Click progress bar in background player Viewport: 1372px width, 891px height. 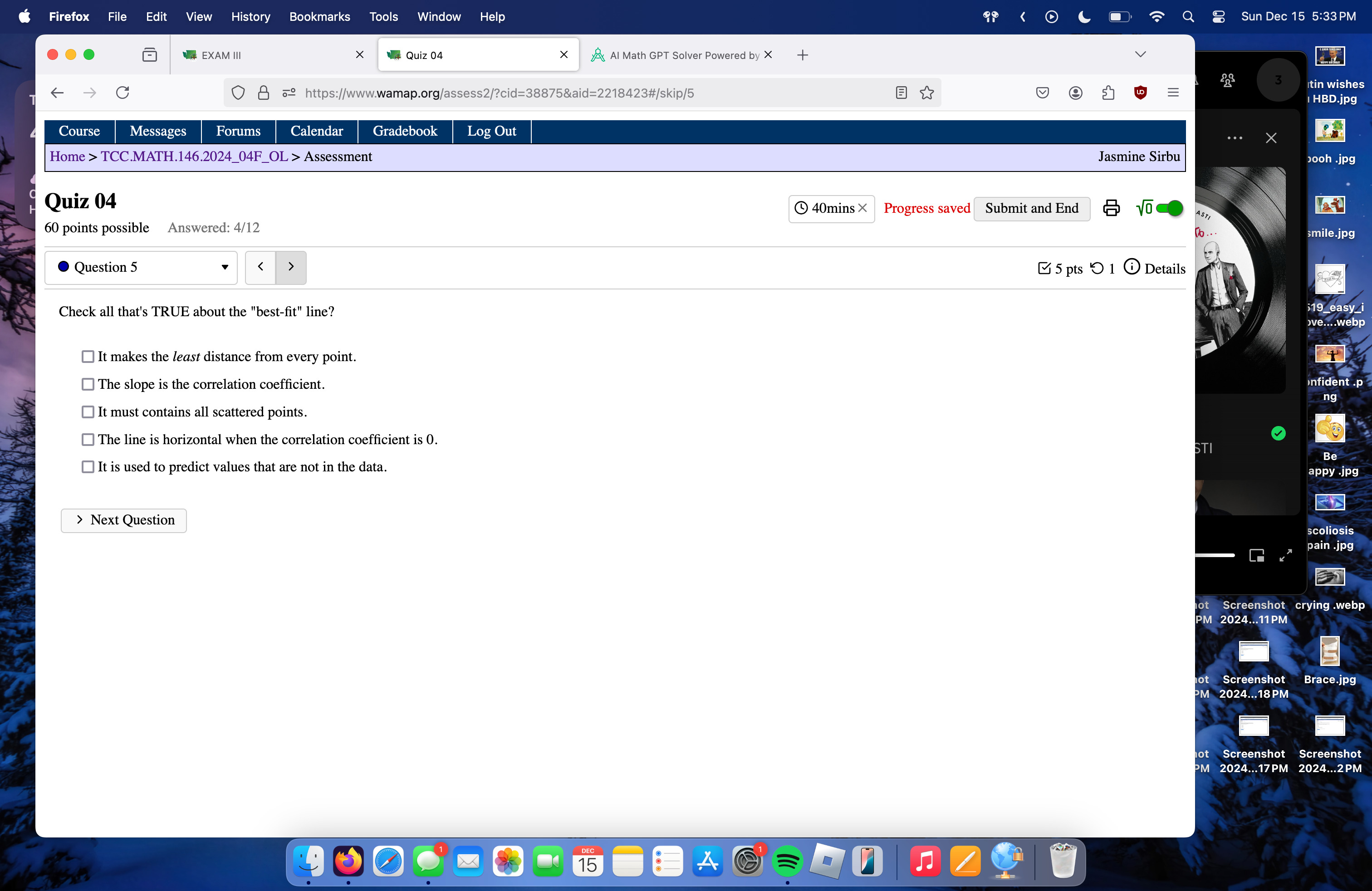pos(1215,556)
